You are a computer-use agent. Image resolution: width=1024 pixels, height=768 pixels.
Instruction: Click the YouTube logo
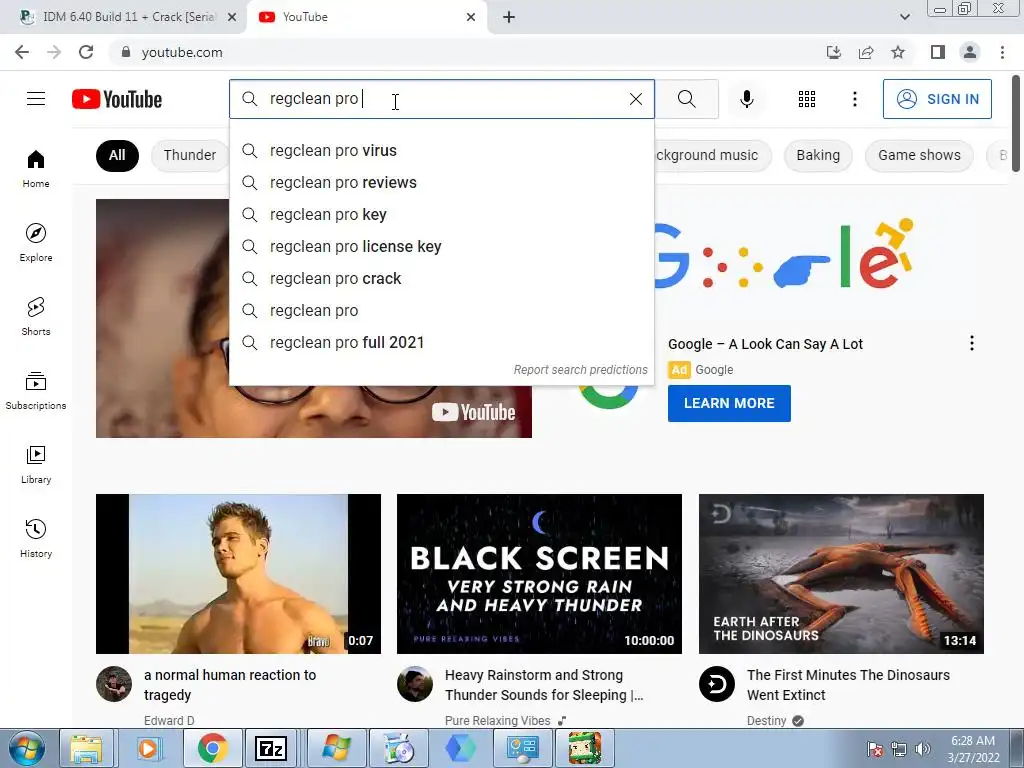click(x=117, y=99)
